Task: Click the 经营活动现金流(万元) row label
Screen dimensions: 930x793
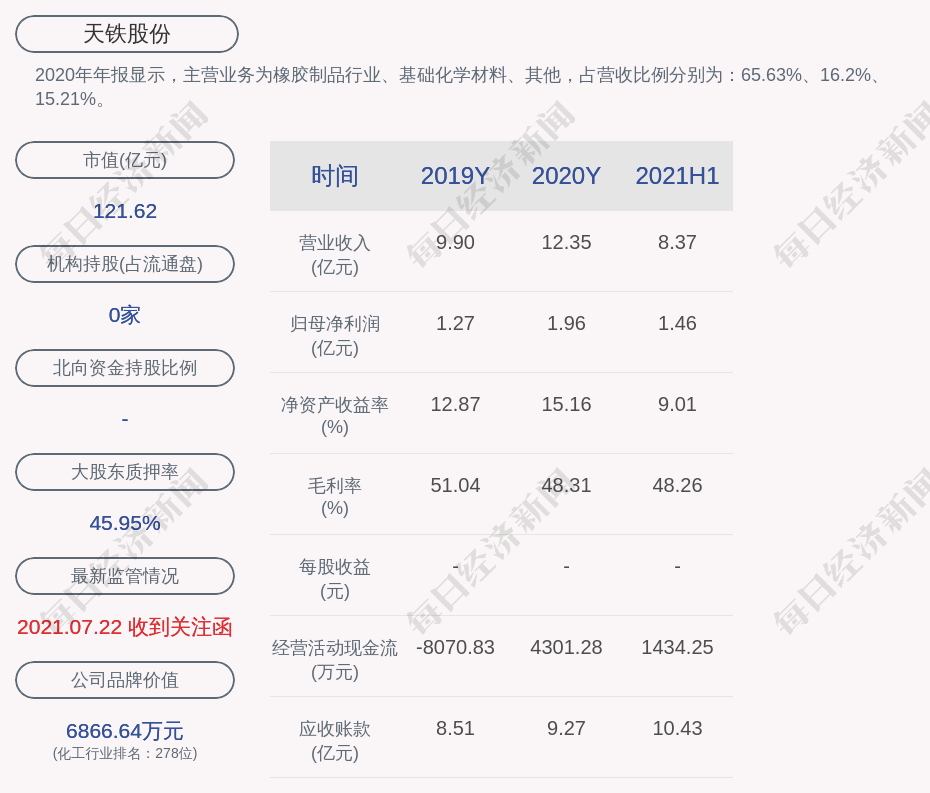Action: point(335,660)
